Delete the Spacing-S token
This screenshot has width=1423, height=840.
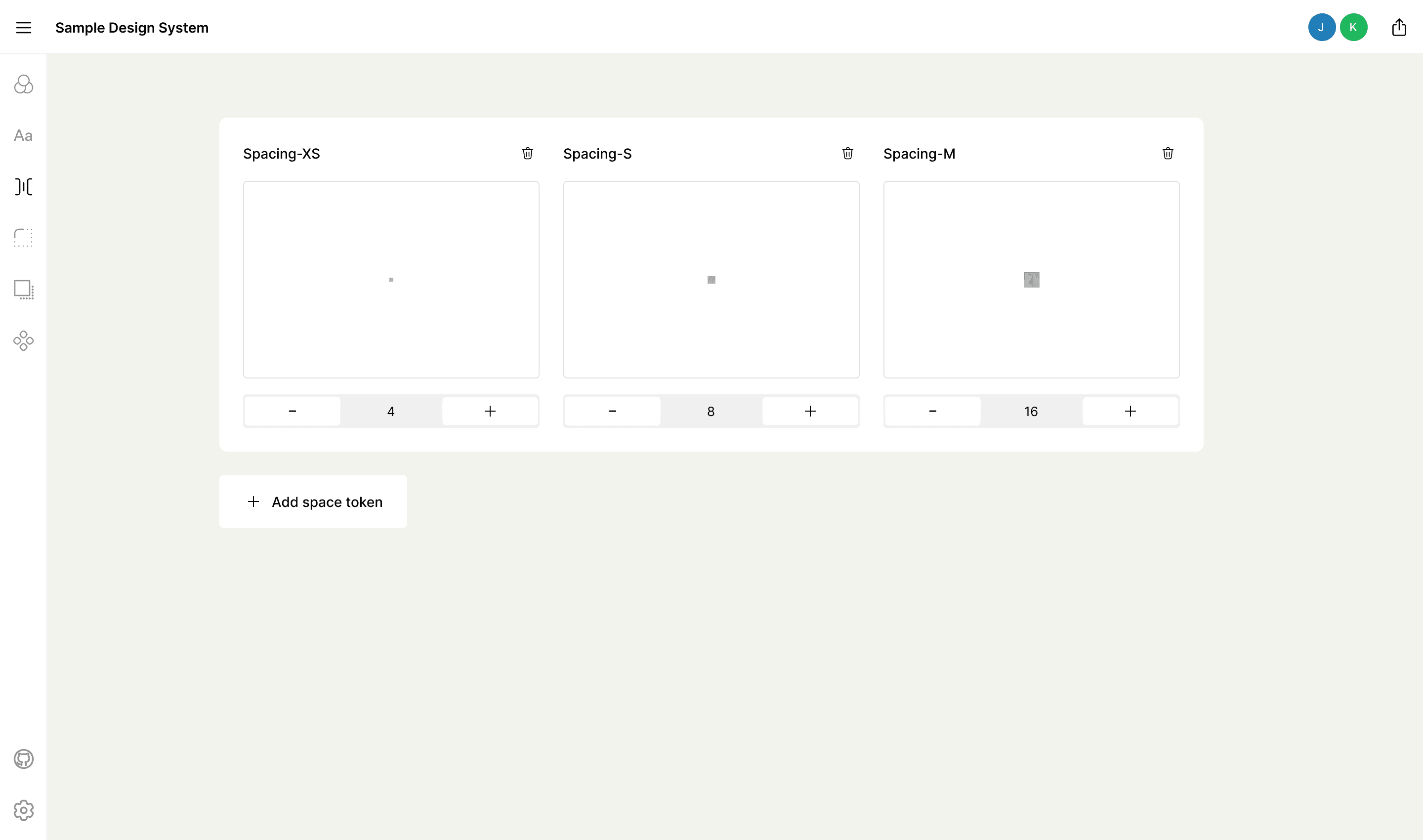pyautogui.click(x=847, y=153)
